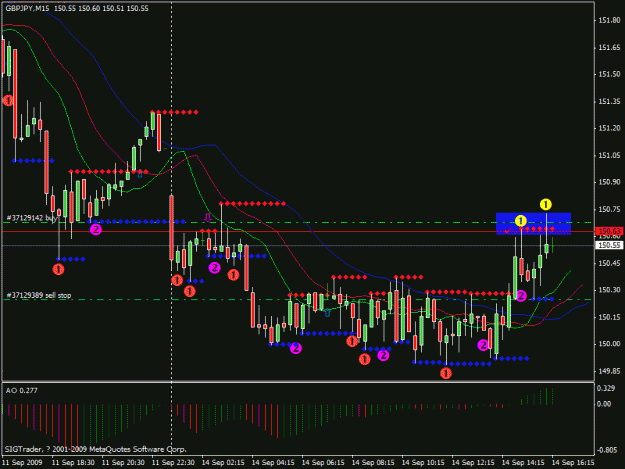
Task: Select the blue rectangle zone object
Action: (x=533, y=224)
